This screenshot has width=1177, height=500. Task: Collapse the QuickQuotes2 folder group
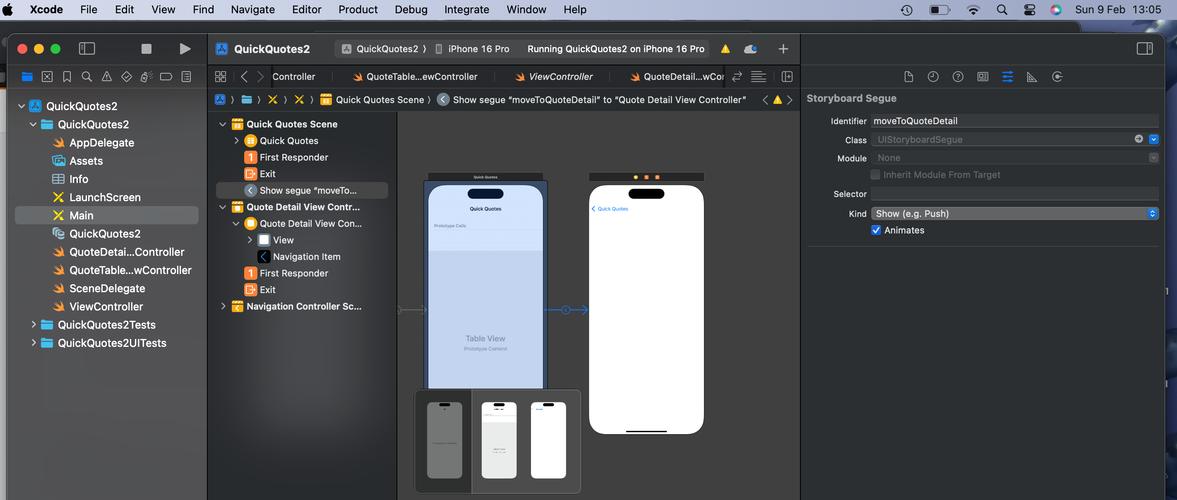click(x=33, y=125)
